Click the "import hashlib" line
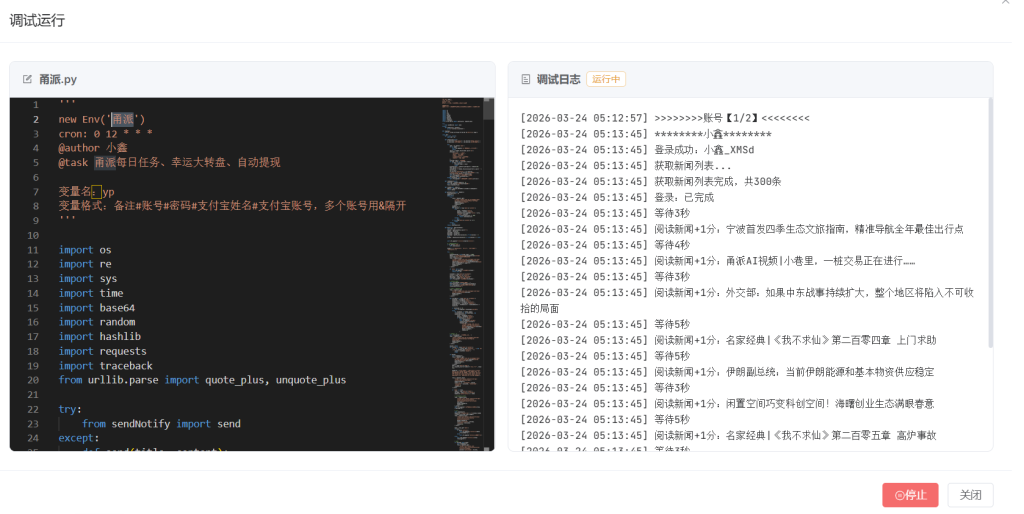 pos(100,336)
